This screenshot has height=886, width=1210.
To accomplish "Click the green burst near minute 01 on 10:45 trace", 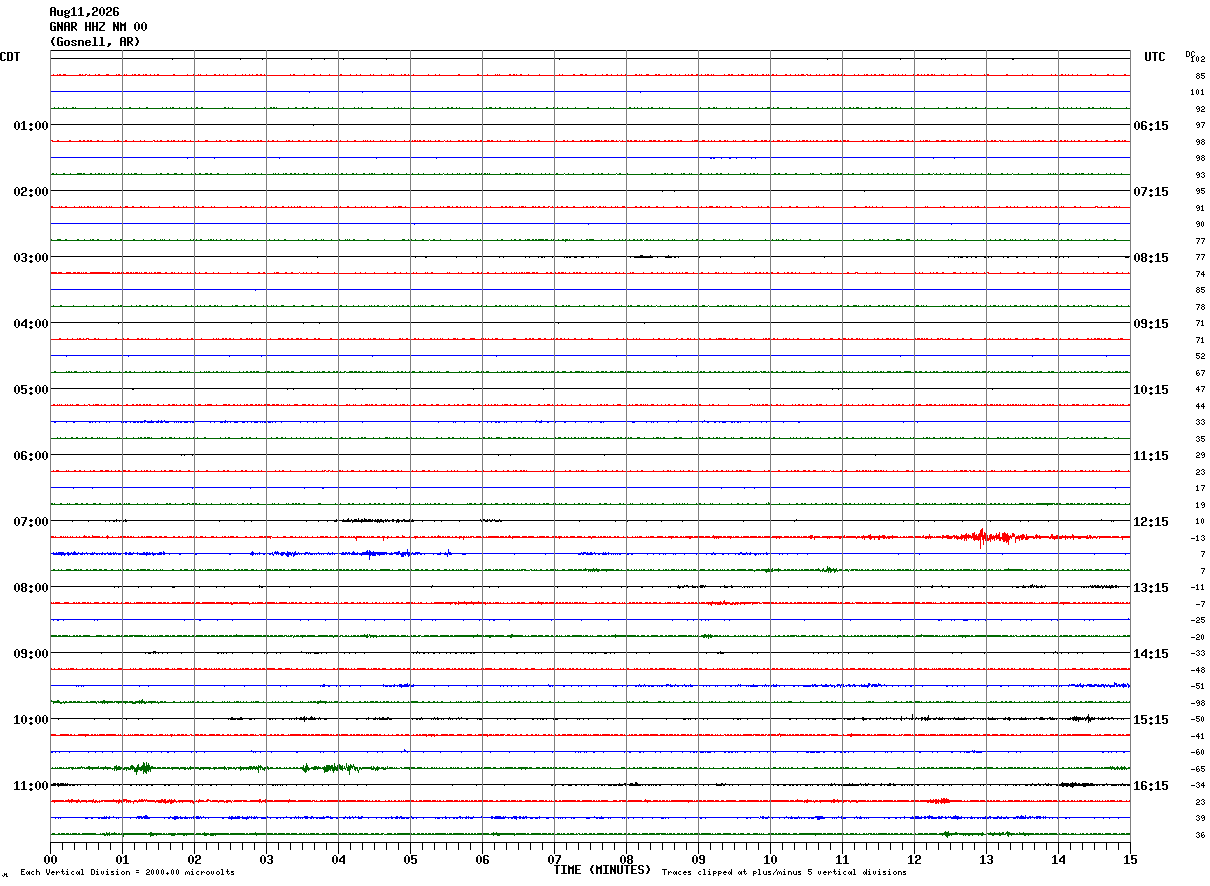I will click(x=142, y=768).
